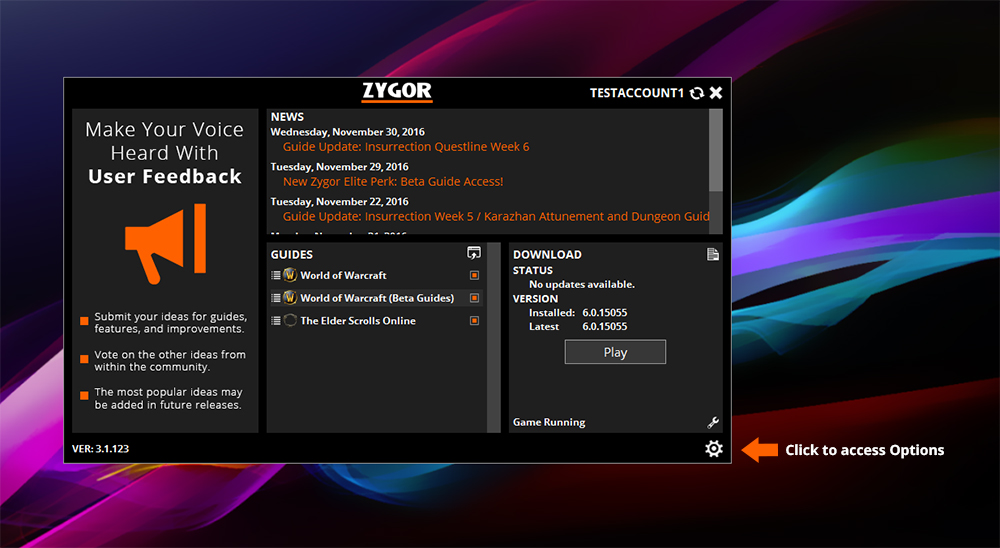Open Insurrection Questline Week 6 news link
The height and width of the screenshot is (548, 1000).
[406, 147]
